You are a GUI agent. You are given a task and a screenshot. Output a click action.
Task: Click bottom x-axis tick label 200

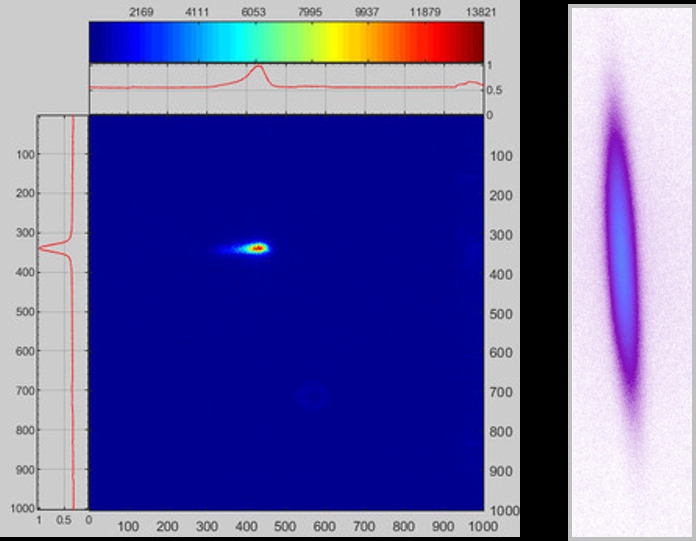point(167,527)
